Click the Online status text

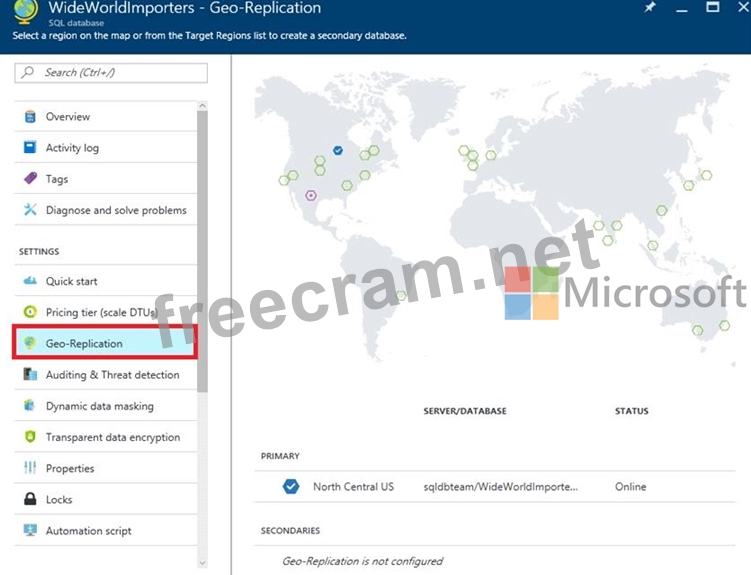pos(630,486)
